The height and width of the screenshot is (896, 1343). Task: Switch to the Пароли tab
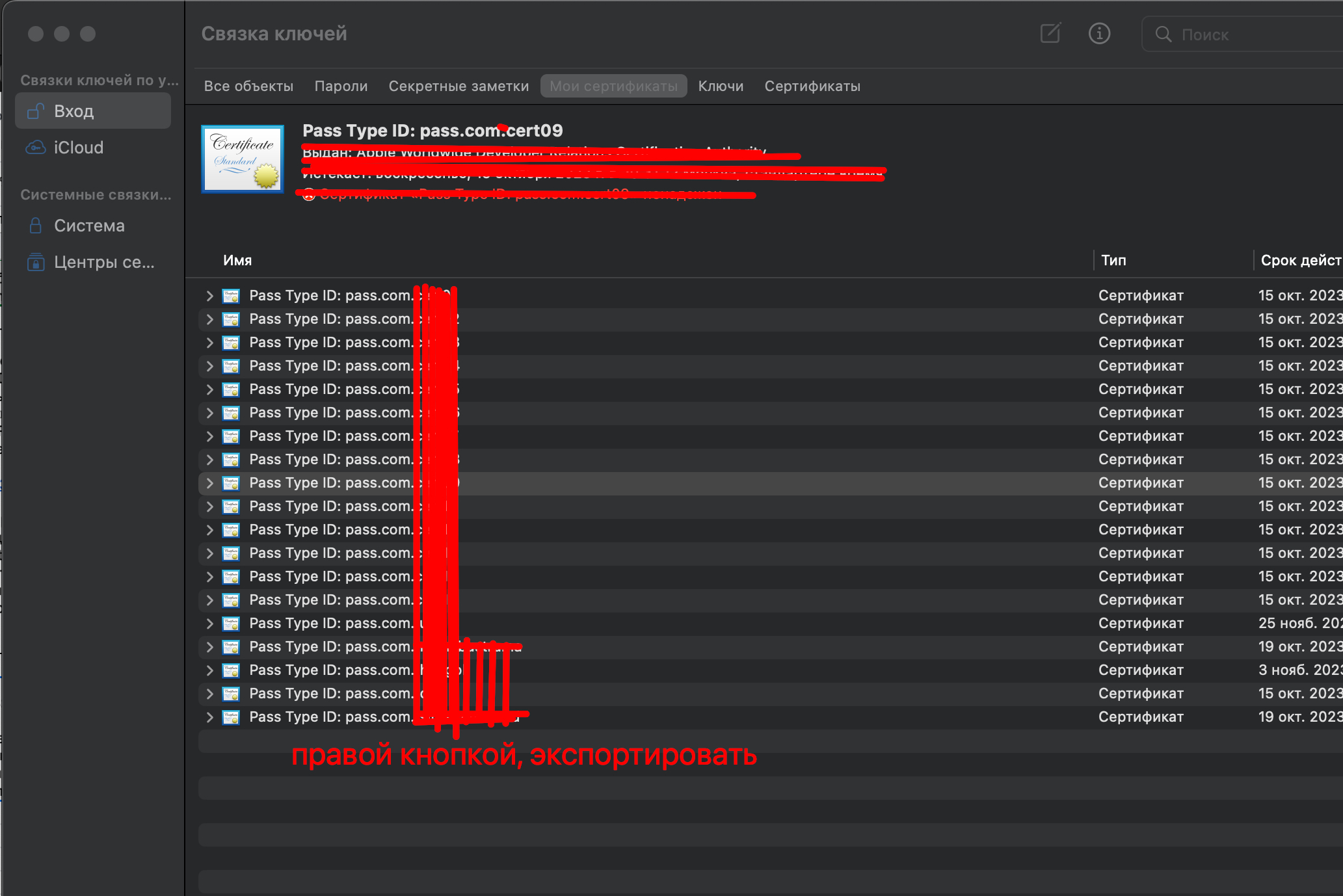(x=341, y=86)
